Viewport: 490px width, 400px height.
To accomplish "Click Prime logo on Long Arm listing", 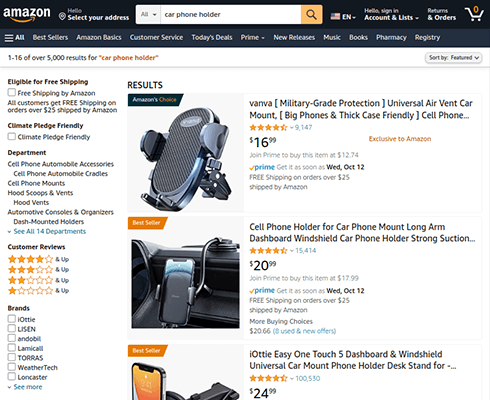I will pos(262,290).
